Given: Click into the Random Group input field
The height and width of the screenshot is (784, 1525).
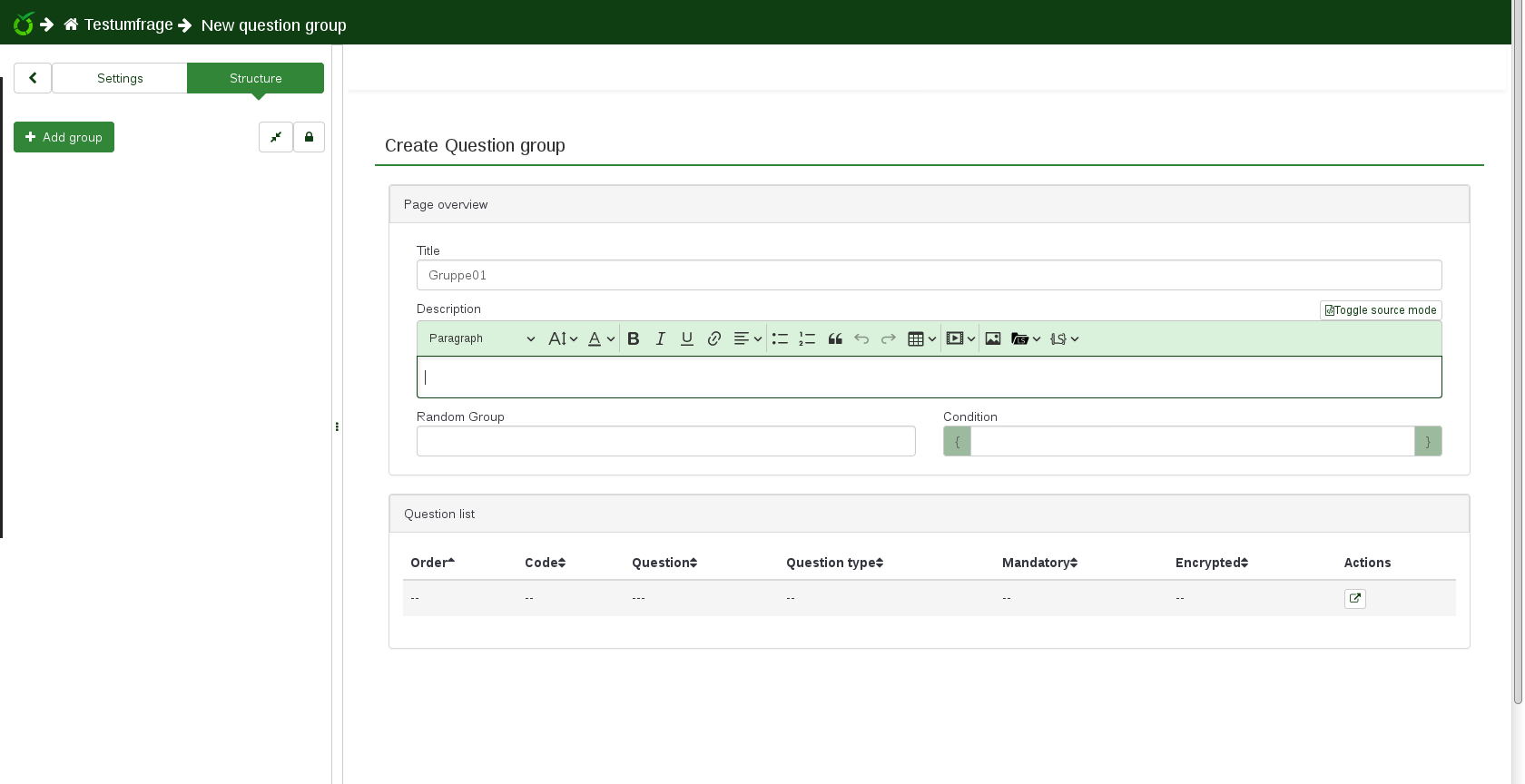Looking at the screenshot, I should point(665,441).
